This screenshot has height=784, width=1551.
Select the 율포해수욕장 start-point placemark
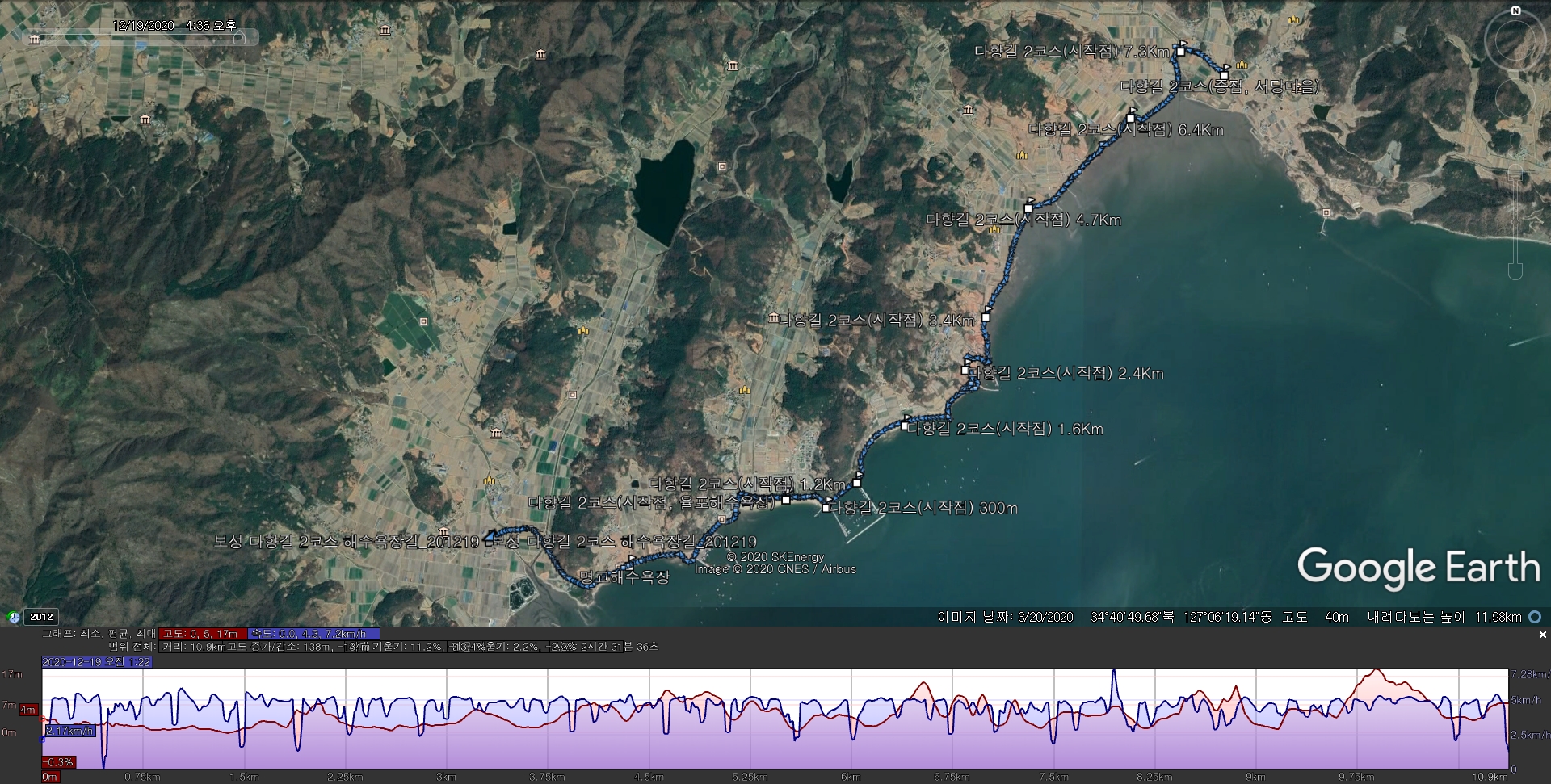pyautogui.click(x=785, y=500)
